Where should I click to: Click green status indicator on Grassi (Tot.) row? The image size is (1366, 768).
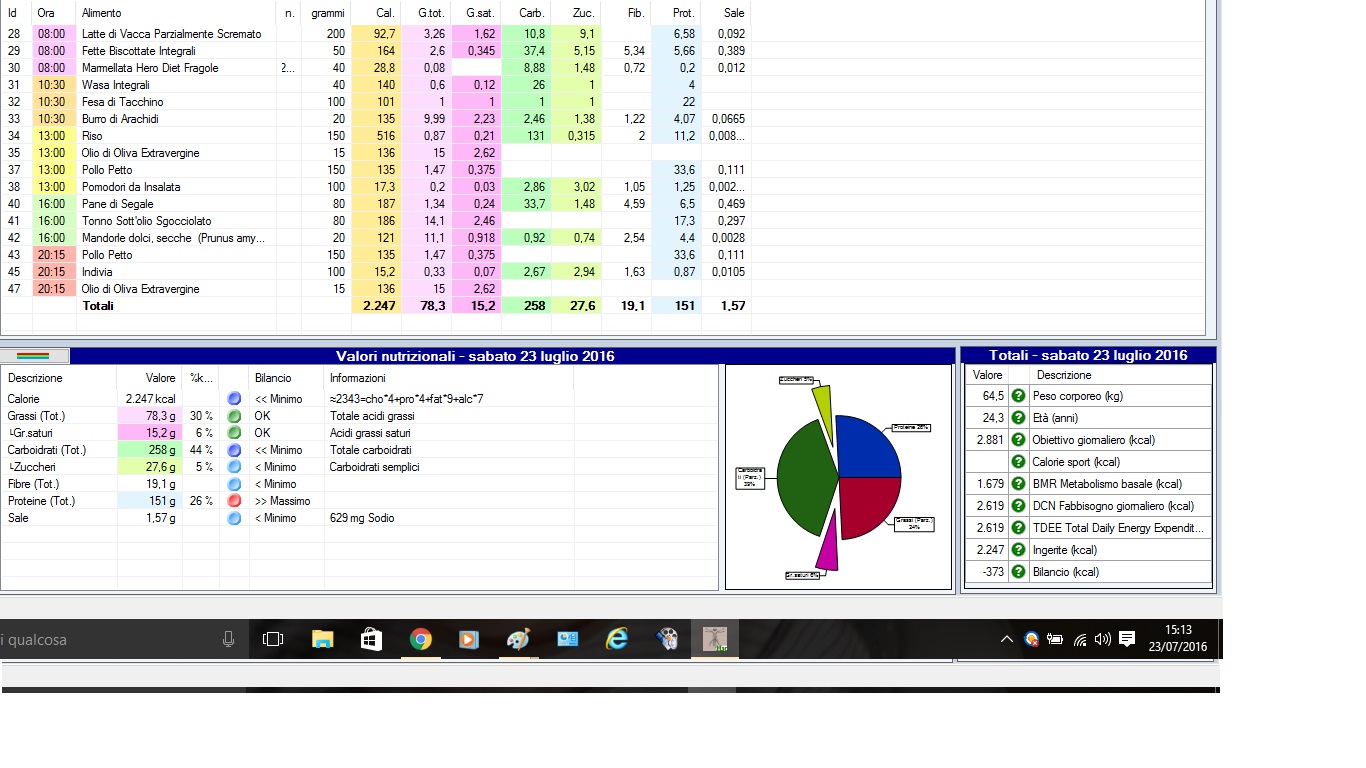tap(233, 416)
